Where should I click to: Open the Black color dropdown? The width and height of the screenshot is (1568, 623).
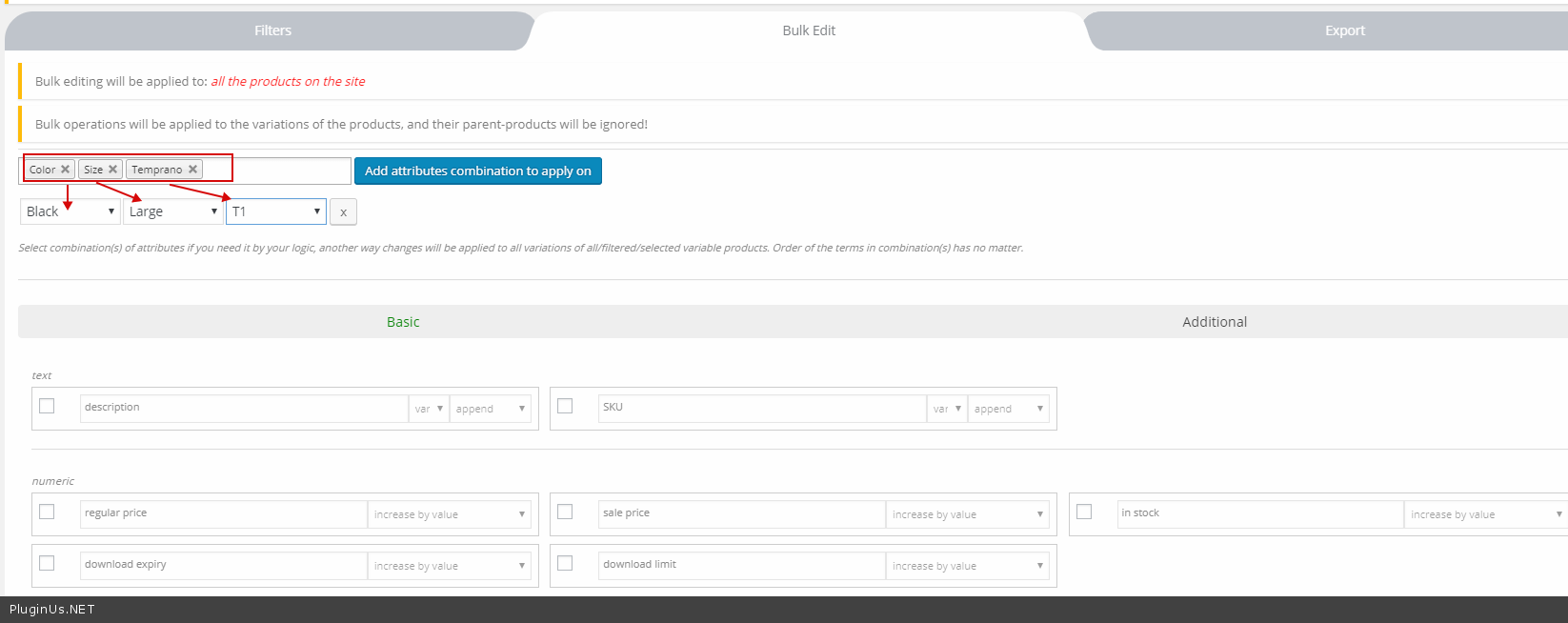pos(70,211)
